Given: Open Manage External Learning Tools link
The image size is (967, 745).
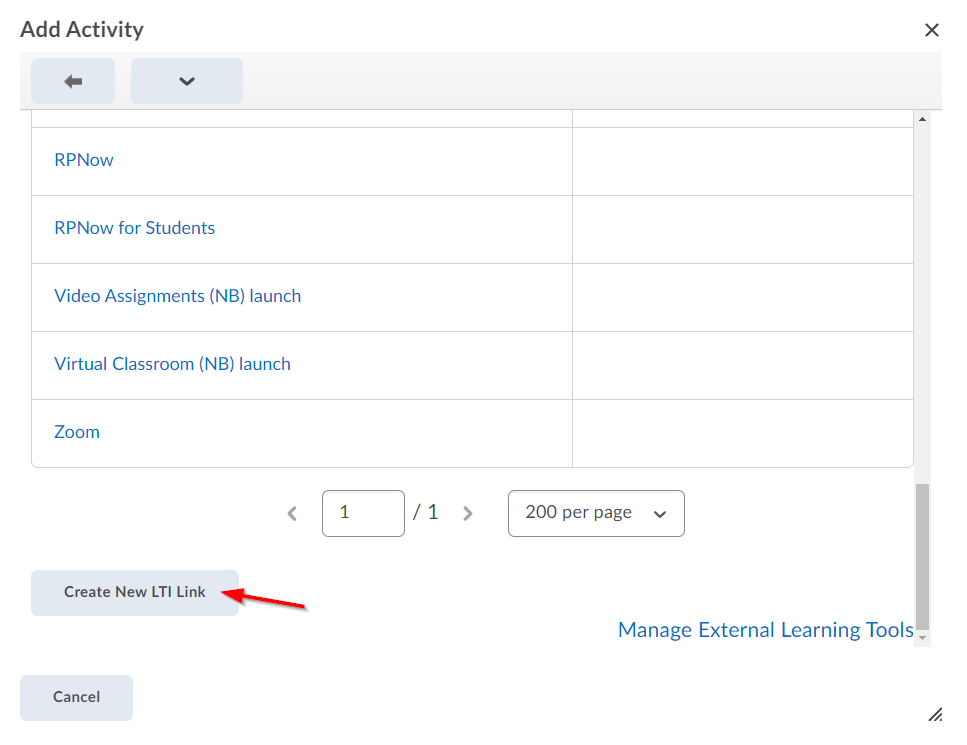Looking at the screenshot, I should (766, 630).
